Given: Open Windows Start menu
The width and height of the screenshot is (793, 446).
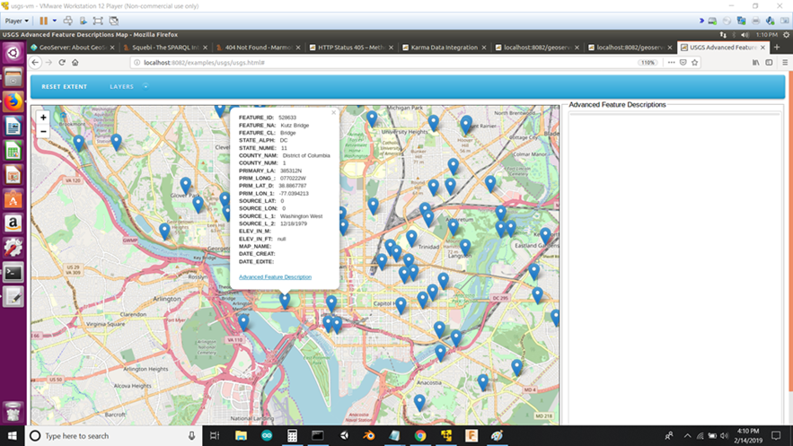Looking at the screenshot, I should coord(12,435).
